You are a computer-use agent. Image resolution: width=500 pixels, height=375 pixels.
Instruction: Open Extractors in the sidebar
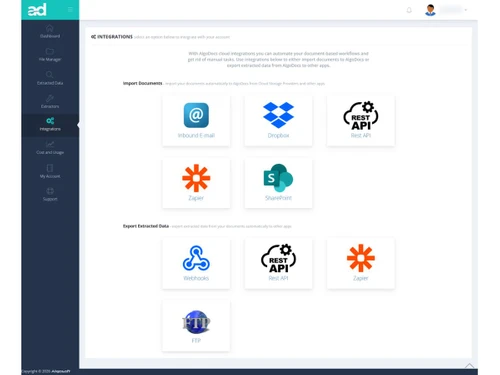(x=50, y=102)
